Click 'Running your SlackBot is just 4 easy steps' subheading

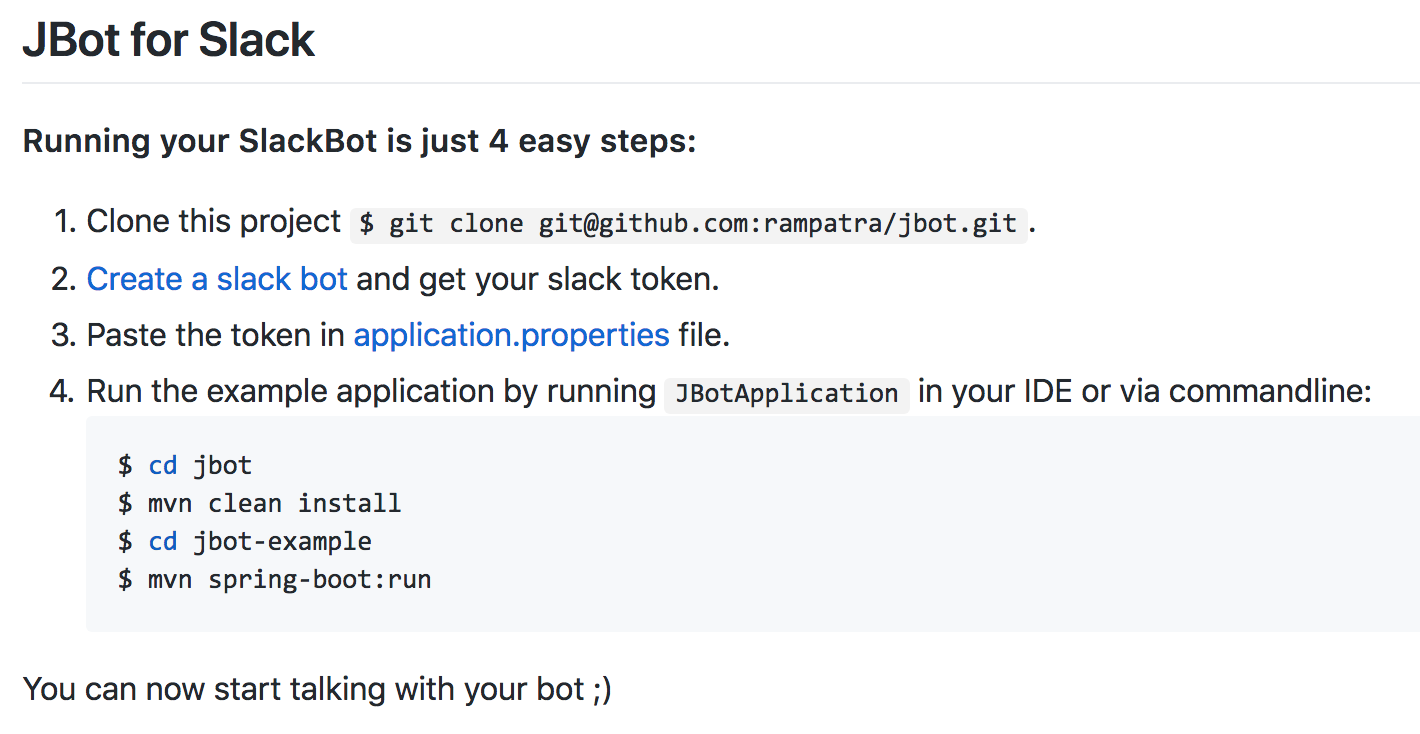359,141
